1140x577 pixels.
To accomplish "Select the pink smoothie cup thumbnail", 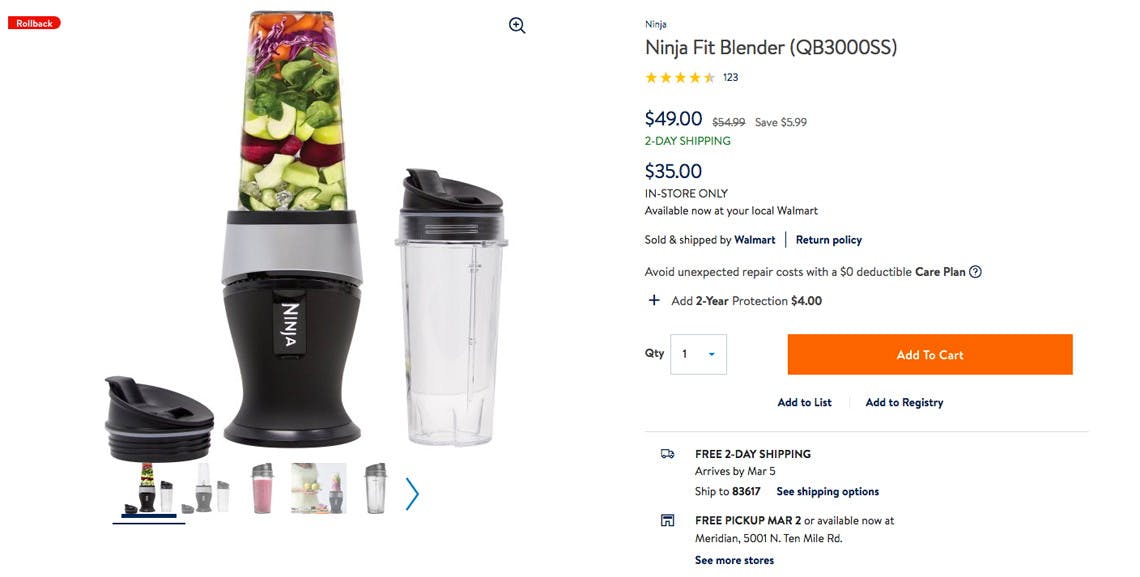I will point(262,488).
